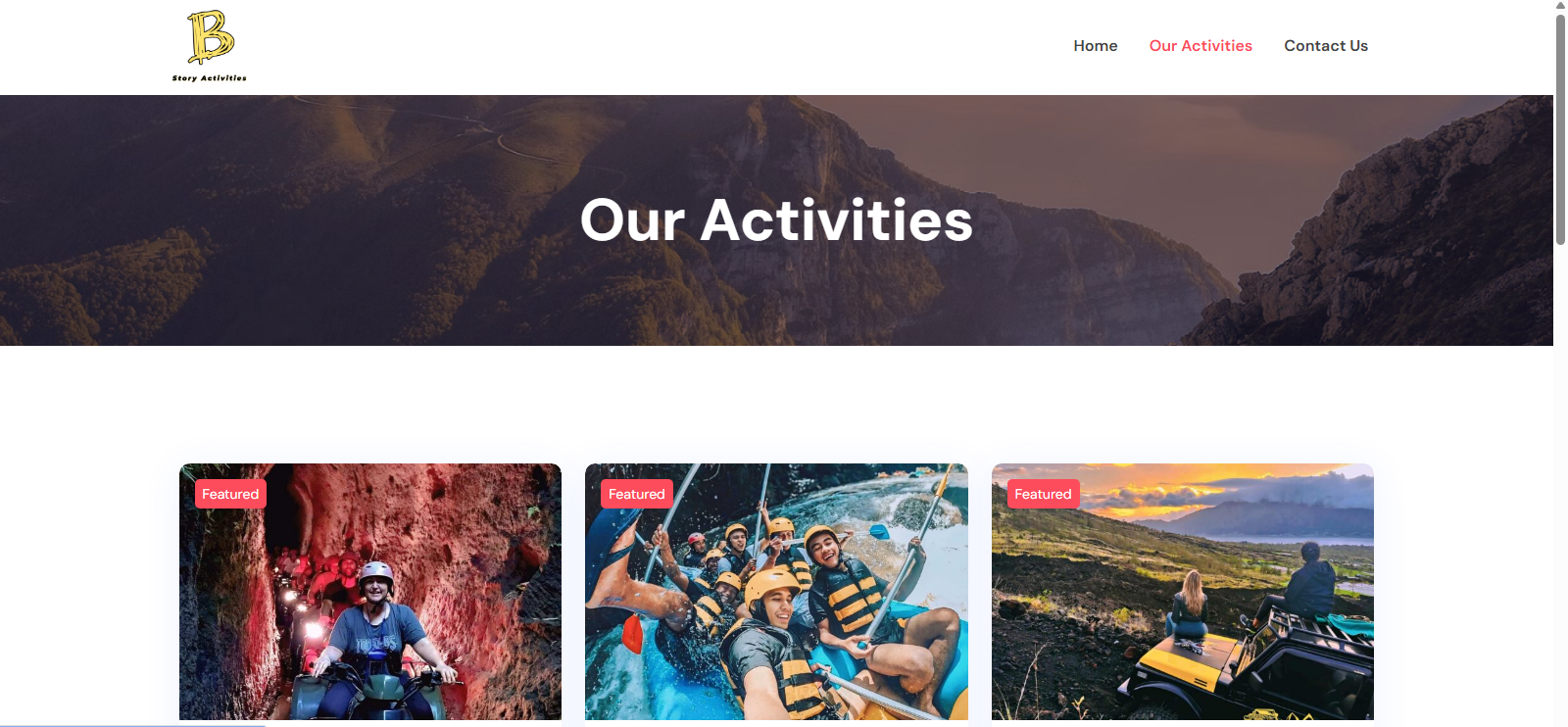This screenshot has height=727, width=1568.
Task: Click the mountain cliff hero banner image
Action: (776, 220)
